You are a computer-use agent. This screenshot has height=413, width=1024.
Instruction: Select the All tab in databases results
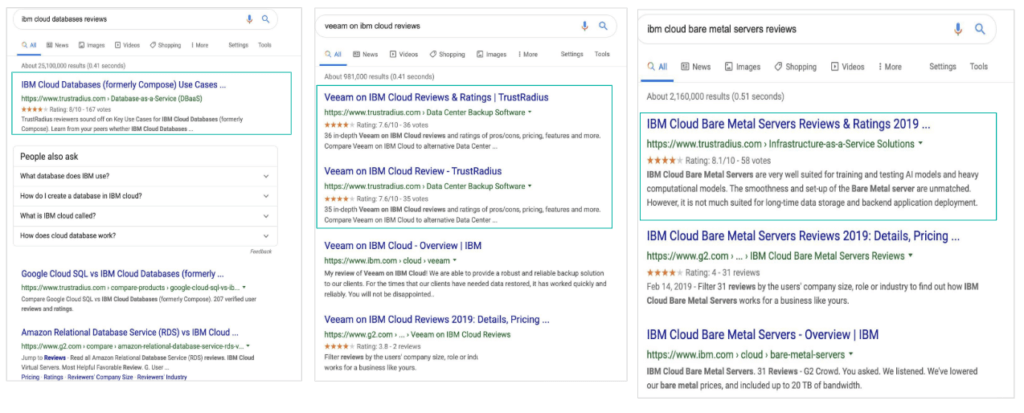pos(29,45)
